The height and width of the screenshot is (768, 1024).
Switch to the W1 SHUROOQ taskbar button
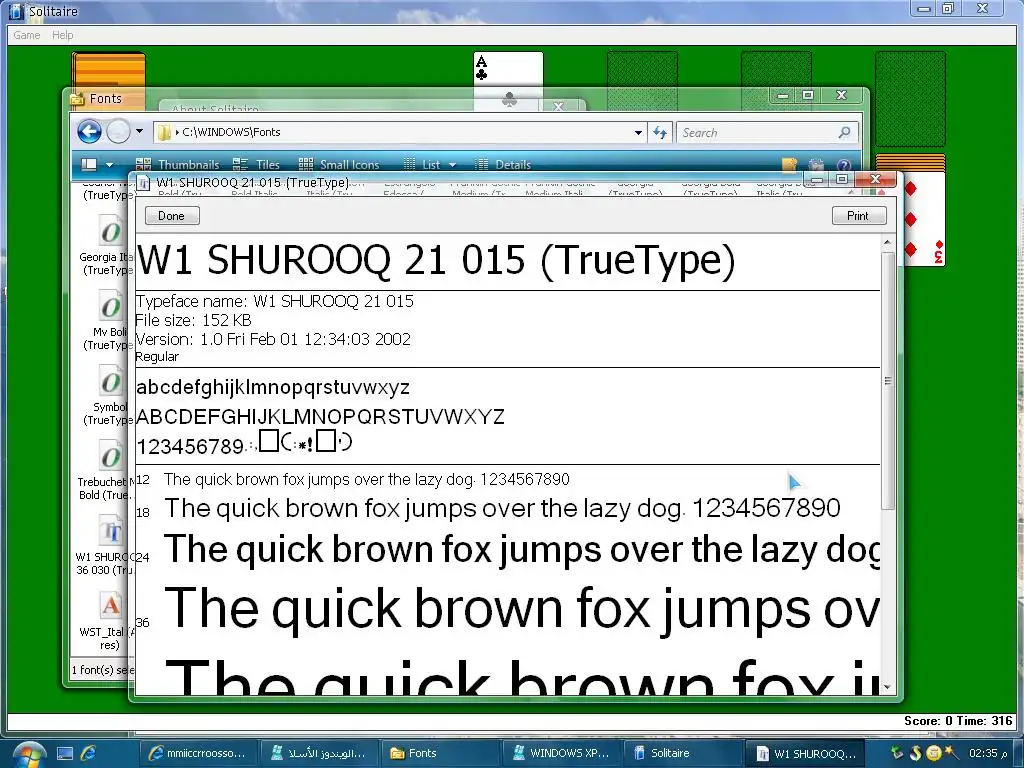click(806, 753)
